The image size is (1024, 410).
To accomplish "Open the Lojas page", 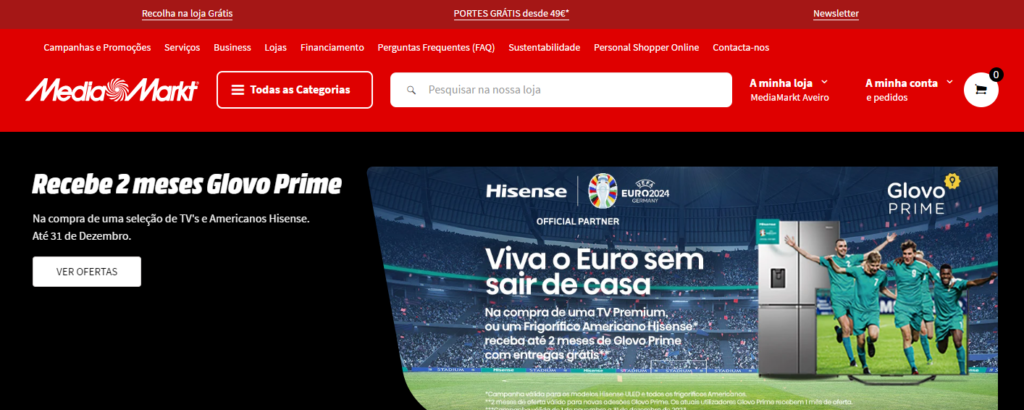I will coord(276,48).
